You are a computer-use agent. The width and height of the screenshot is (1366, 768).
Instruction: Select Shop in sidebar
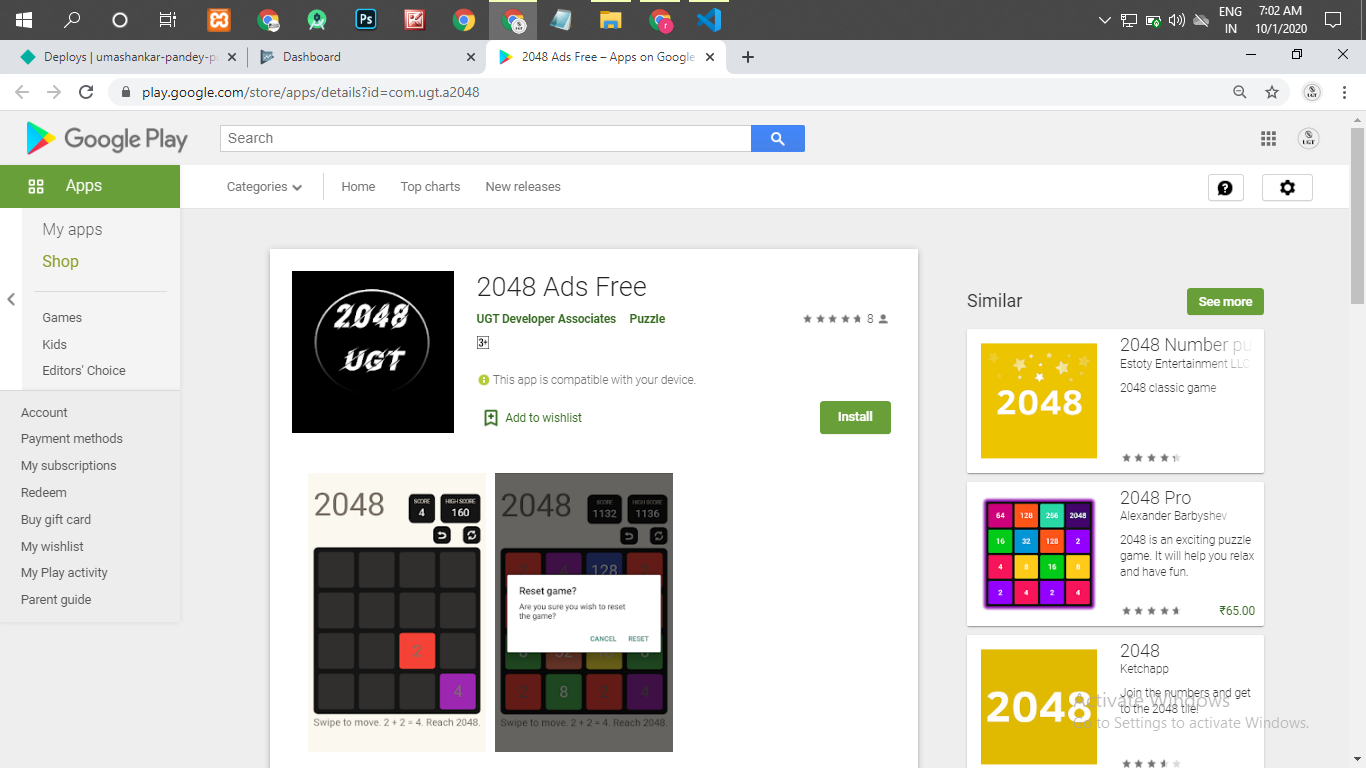click(60, 261)
